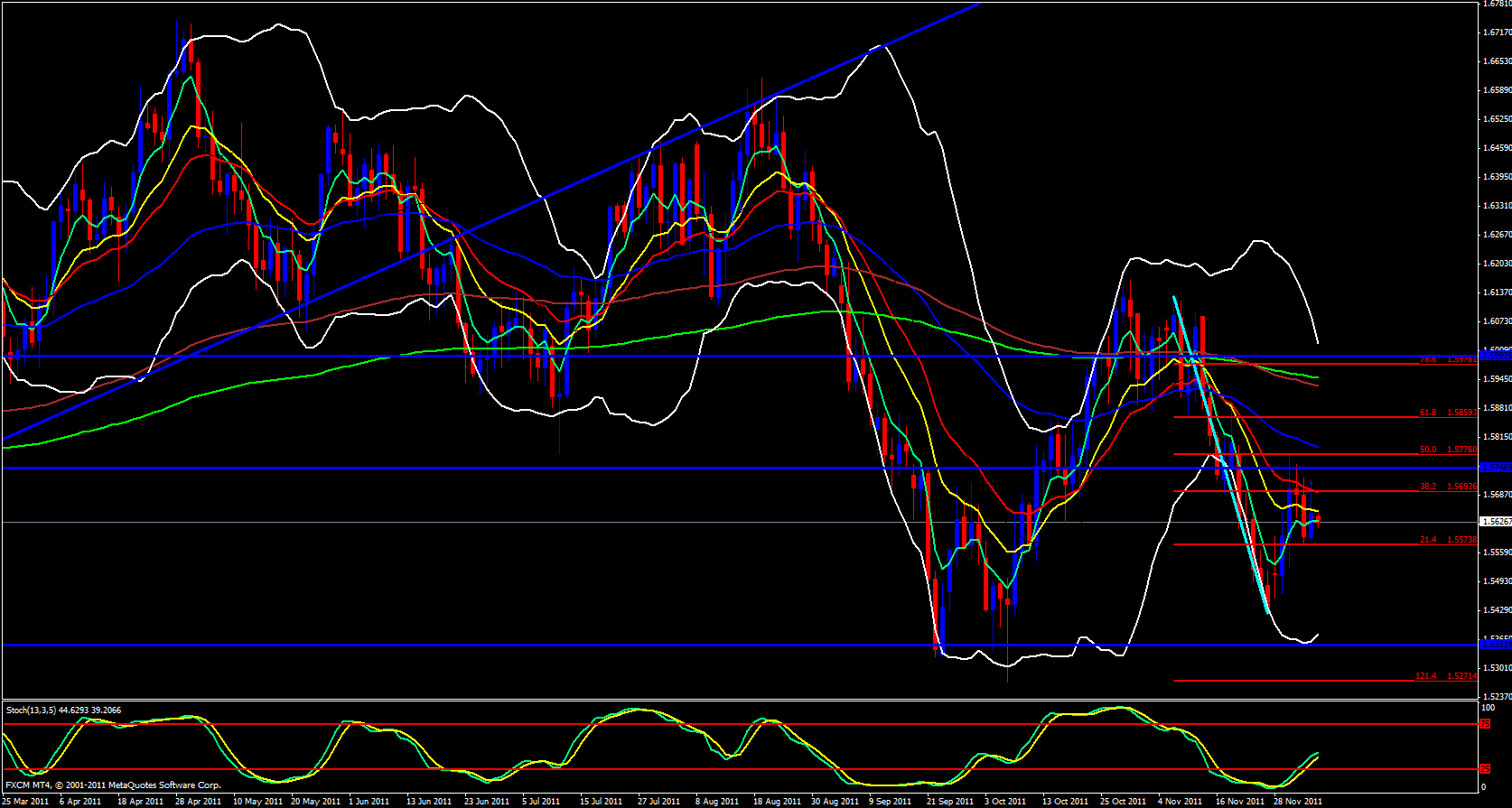Screen dimensions: 1512x808
Task: Click the Stoch(13,3,5) indicator label
Action: point(63,710)
